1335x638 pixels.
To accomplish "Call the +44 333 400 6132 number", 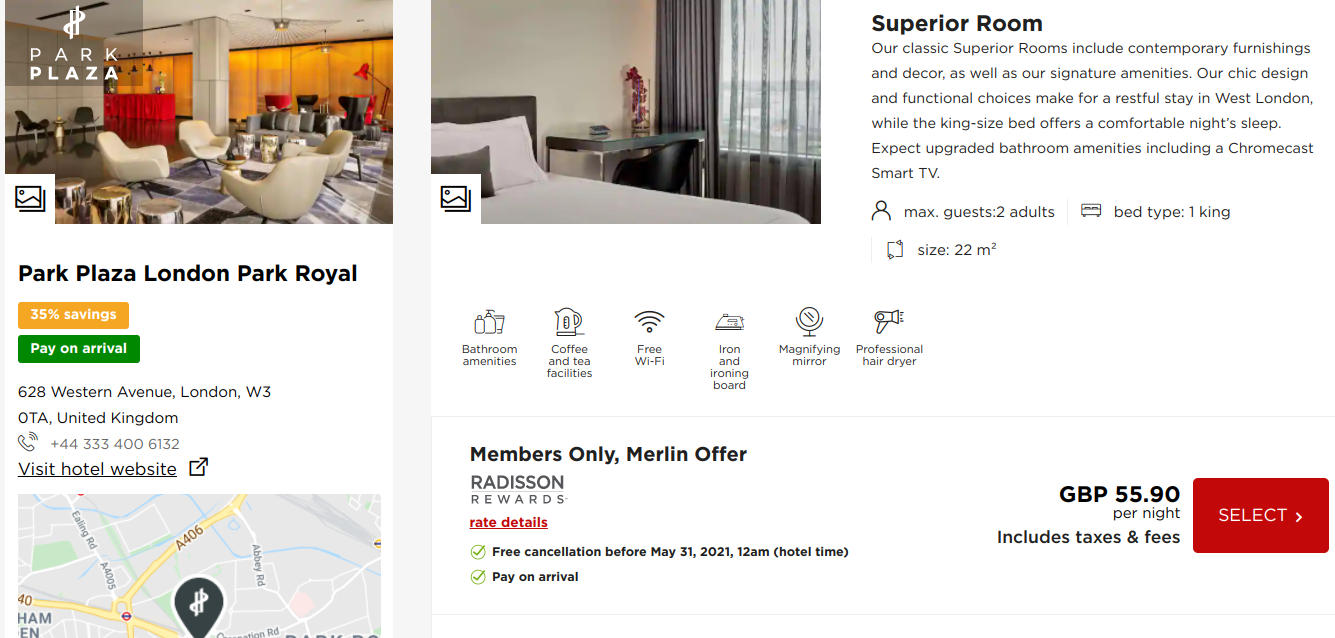I will 115,444.
